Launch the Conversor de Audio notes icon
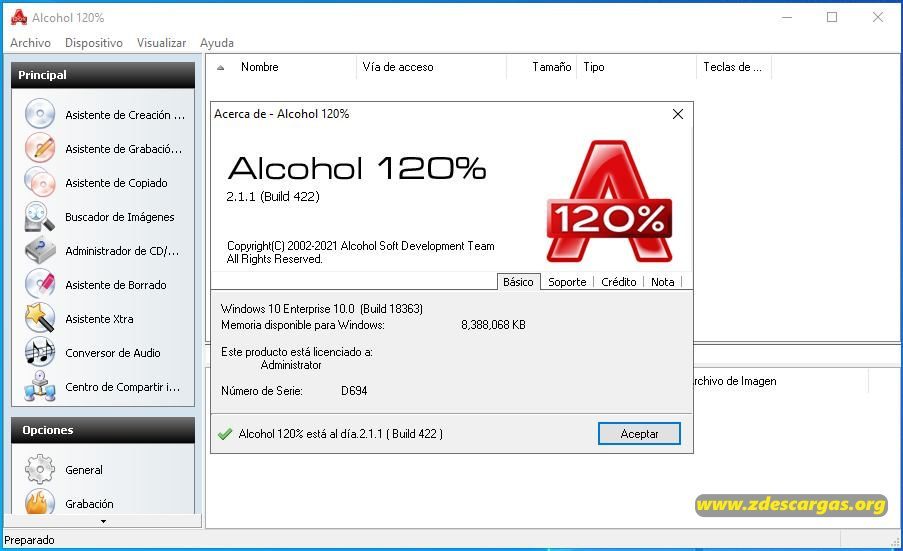Viewport: 903px width, 551px height. [x=40, y=352]
